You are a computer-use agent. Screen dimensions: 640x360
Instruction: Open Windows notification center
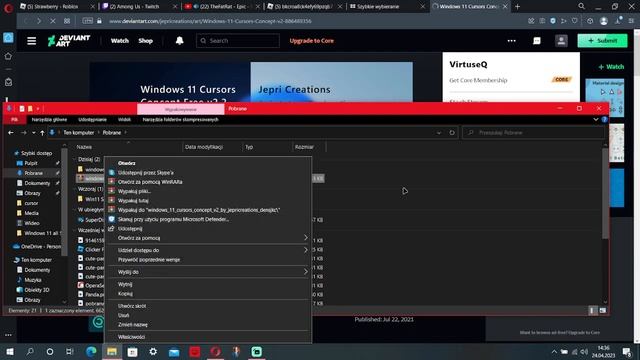627,351
